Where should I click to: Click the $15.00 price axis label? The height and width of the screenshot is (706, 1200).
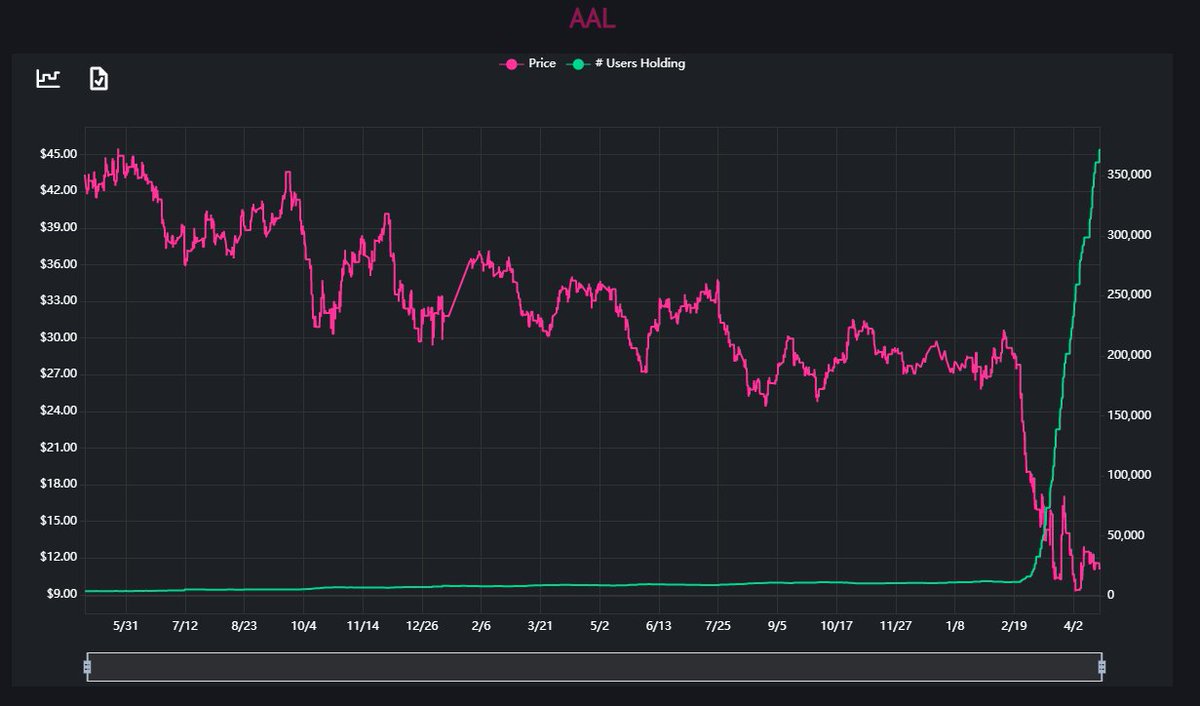(x=59, y=520)
